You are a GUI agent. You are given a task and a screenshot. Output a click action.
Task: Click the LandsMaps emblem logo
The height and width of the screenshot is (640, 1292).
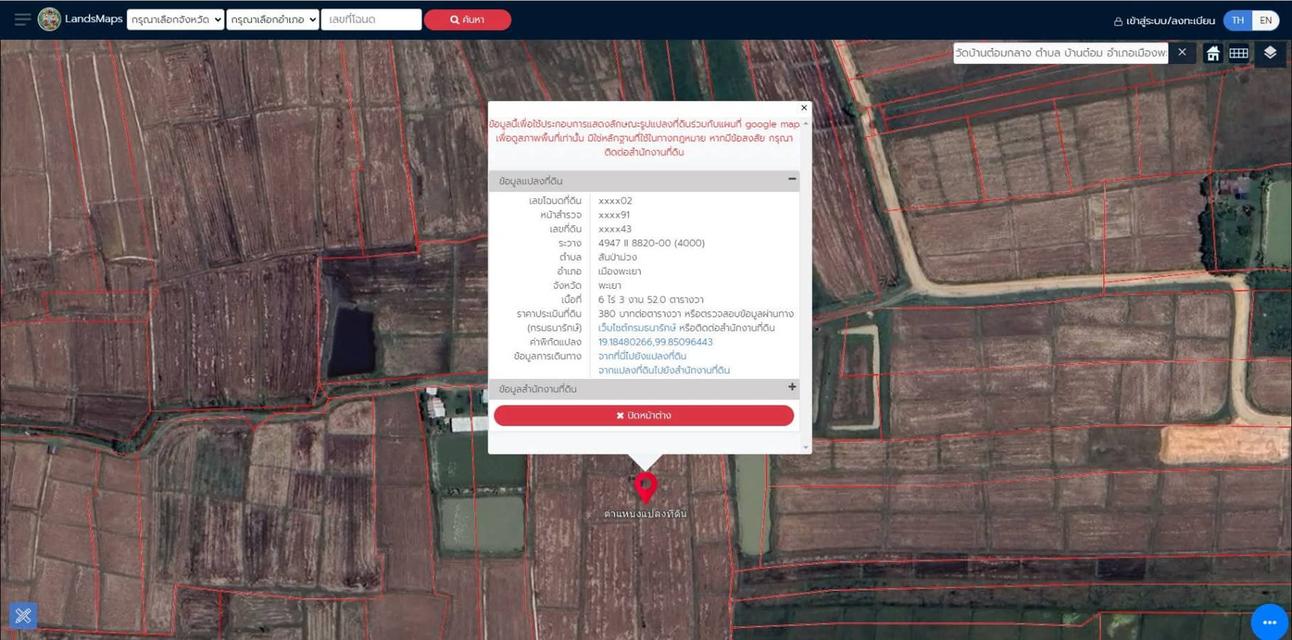[x=49, y=19]
